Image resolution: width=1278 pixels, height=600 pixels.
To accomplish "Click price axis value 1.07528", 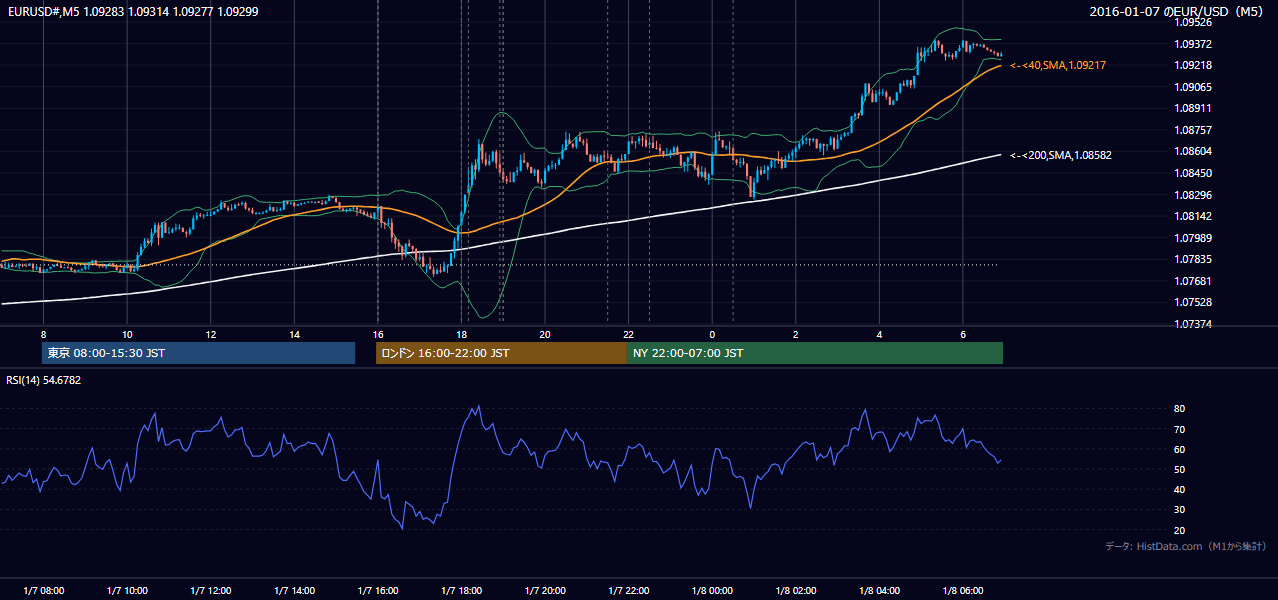I will pyautogui.click(x=1193, y=302).
